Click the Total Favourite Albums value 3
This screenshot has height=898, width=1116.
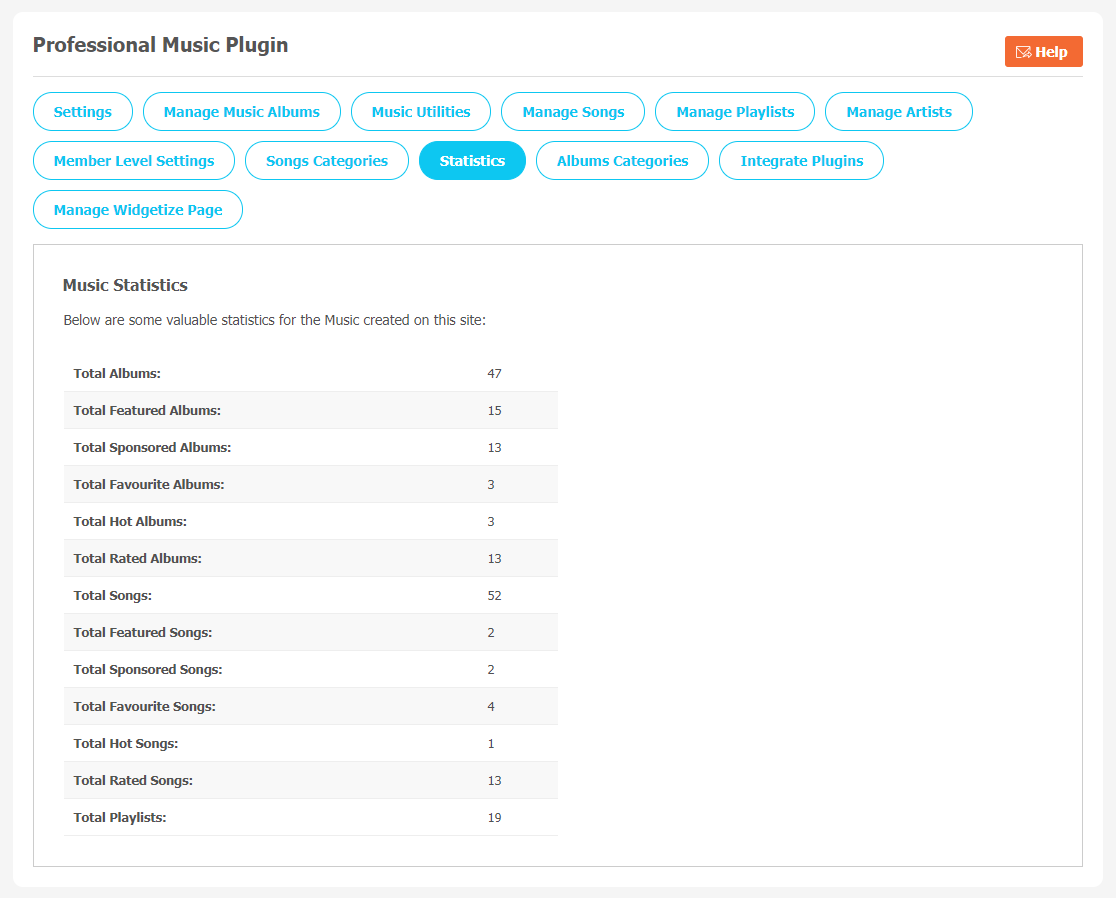point(491,485)
